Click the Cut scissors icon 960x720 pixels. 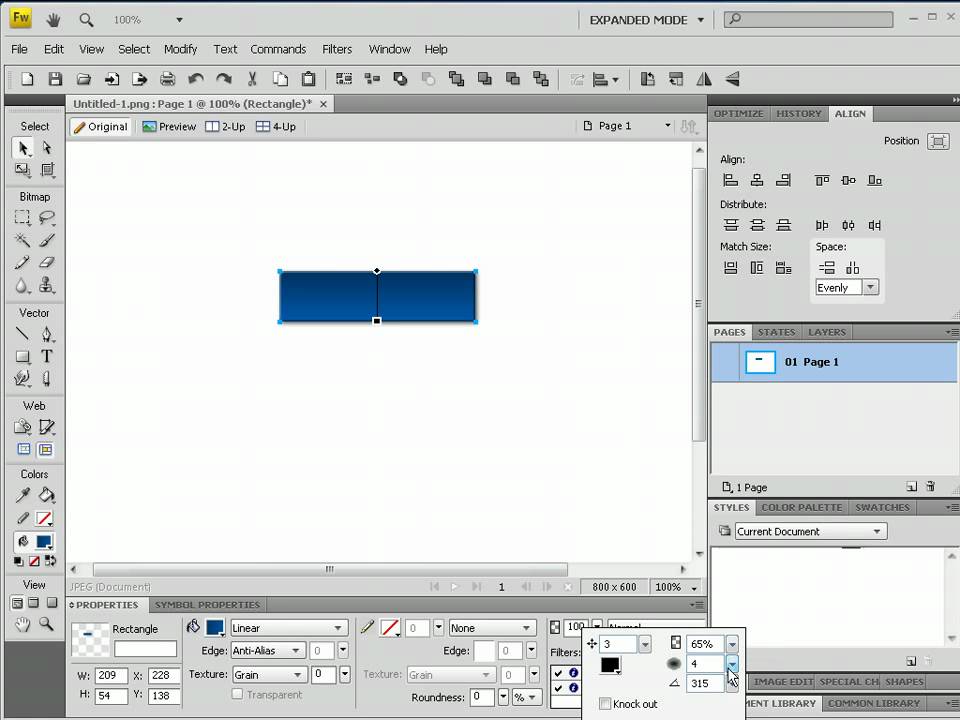252,79
